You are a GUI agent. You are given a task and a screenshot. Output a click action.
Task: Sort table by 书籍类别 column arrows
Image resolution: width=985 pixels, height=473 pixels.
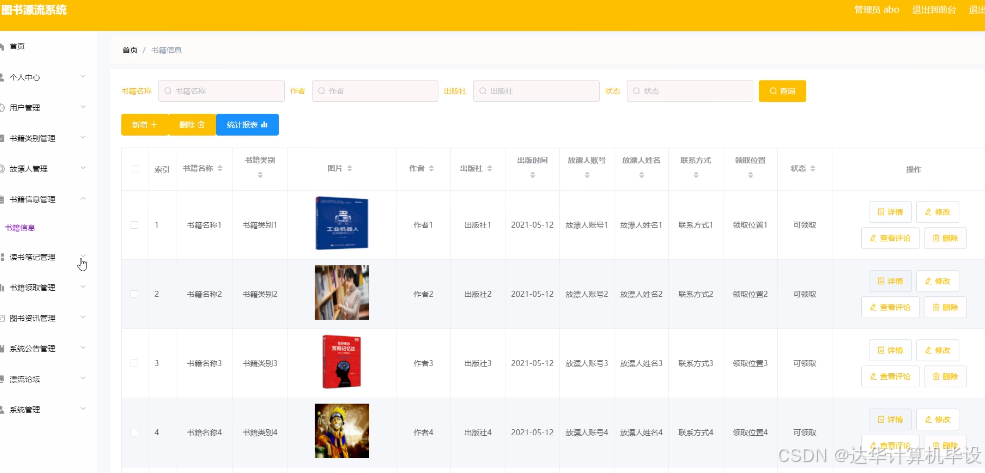260,175
